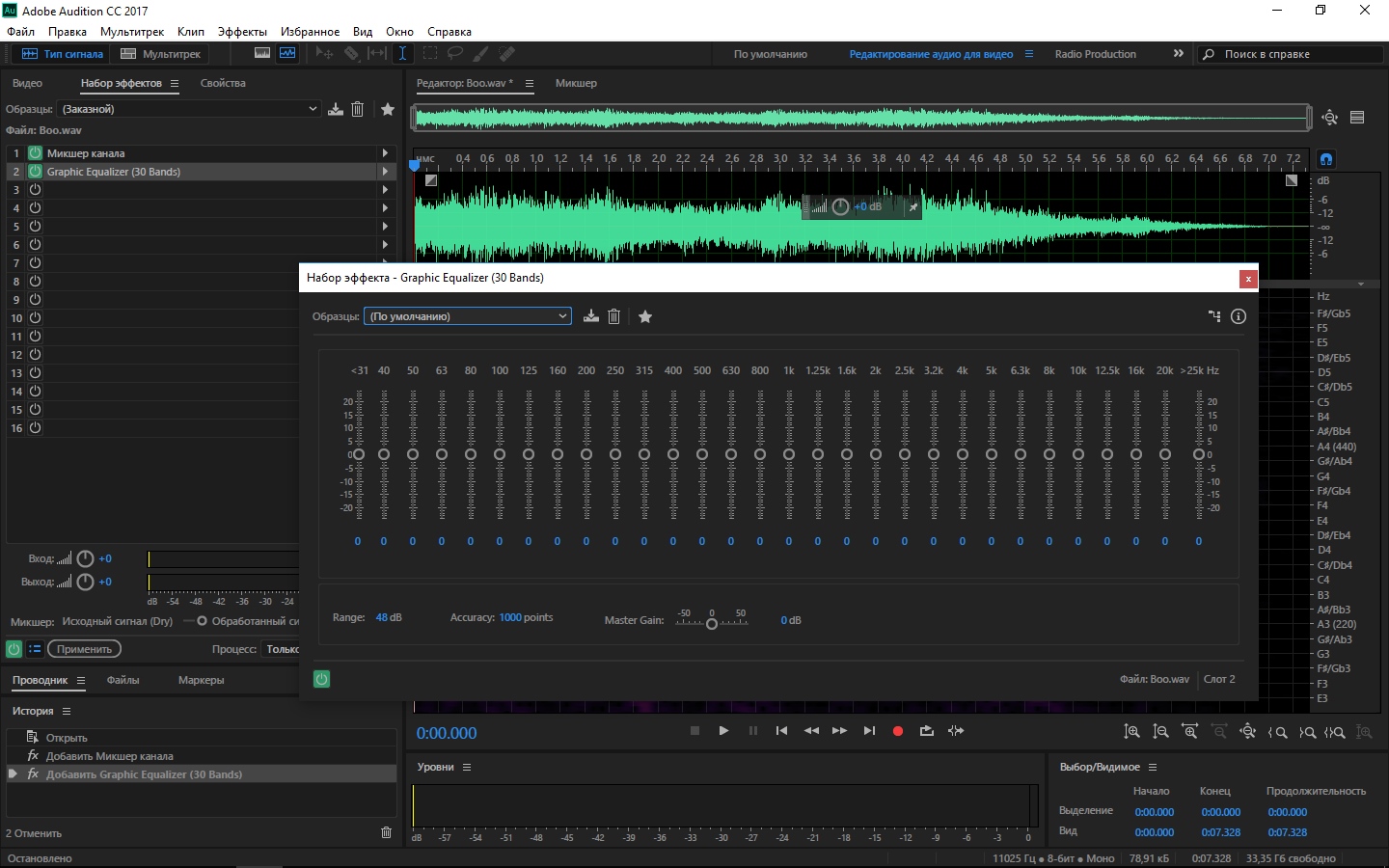Expand the Заказной rack preset dropdown
1389x868 pixels.
[189, 109]
